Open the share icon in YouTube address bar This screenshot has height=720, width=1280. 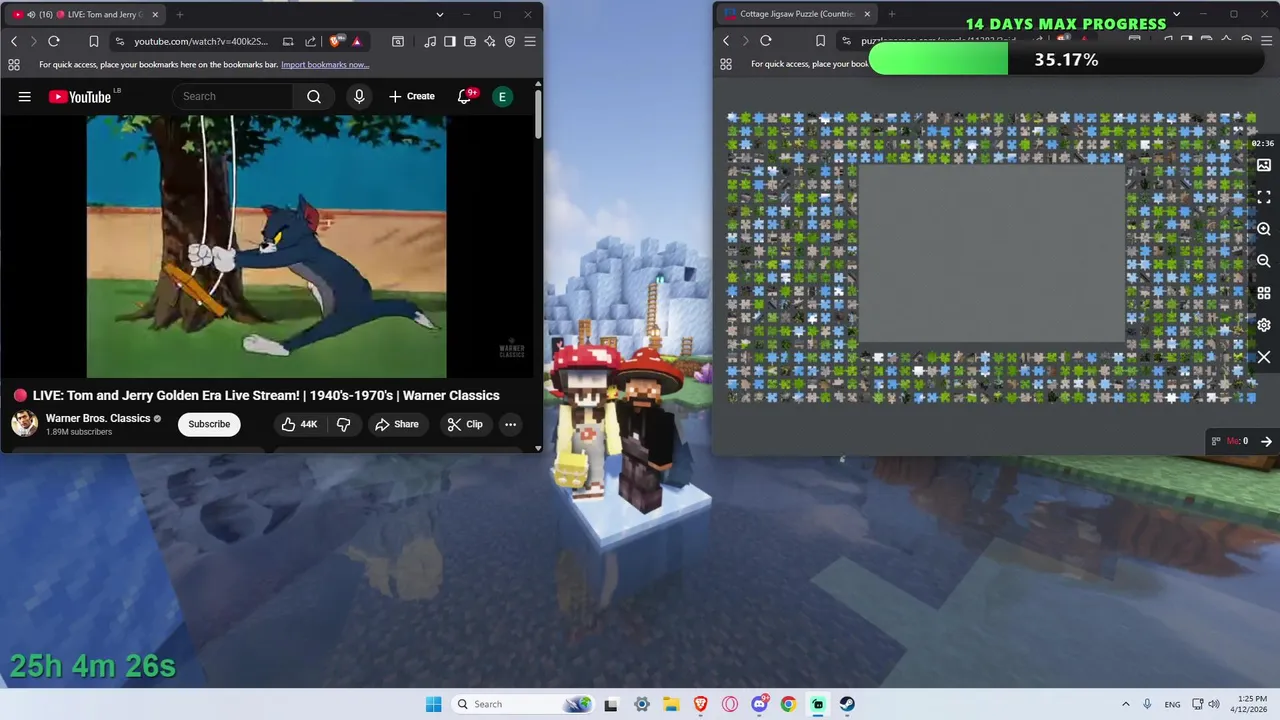[310, 41]
